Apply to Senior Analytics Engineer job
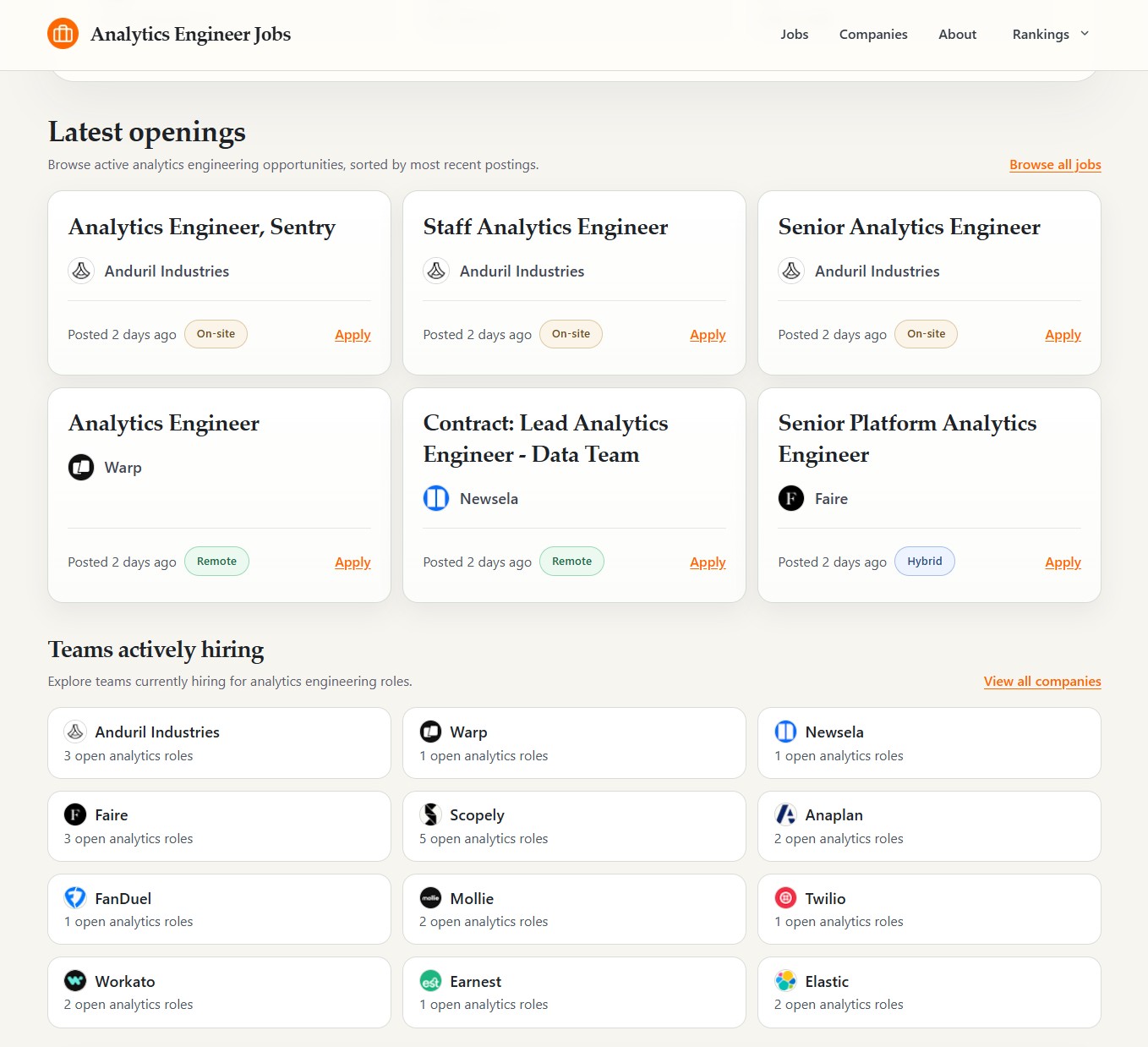1148x1047 pixels. click(1063, 335)
